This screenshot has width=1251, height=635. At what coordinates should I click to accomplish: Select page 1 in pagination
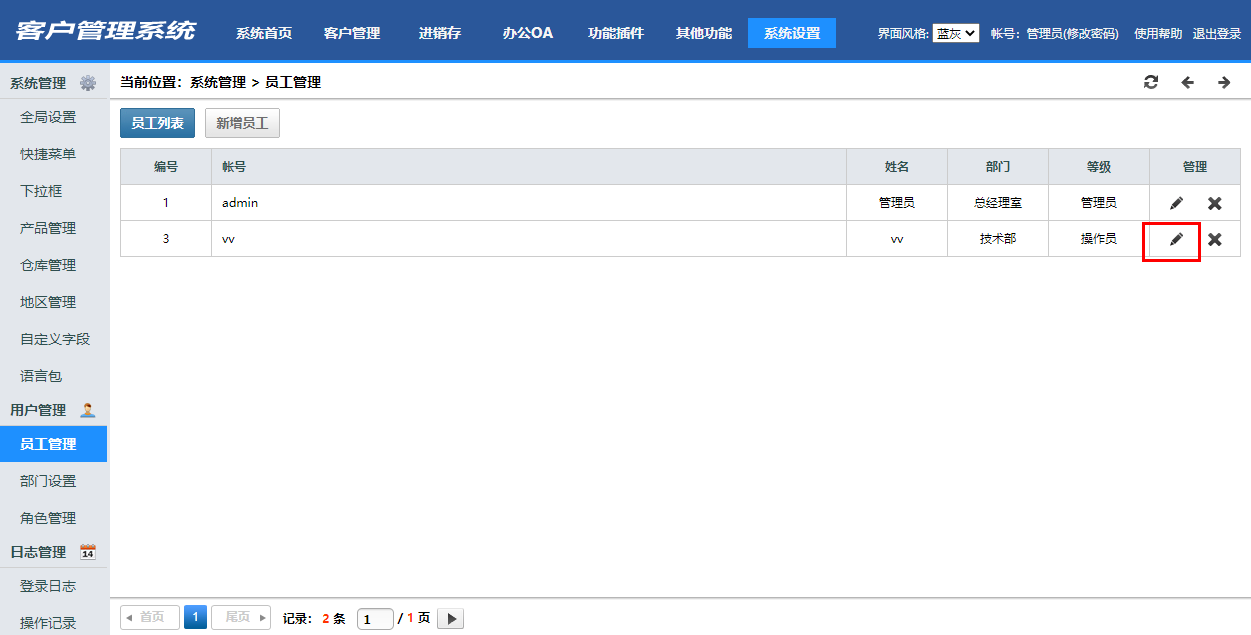(x=195, y=617)
